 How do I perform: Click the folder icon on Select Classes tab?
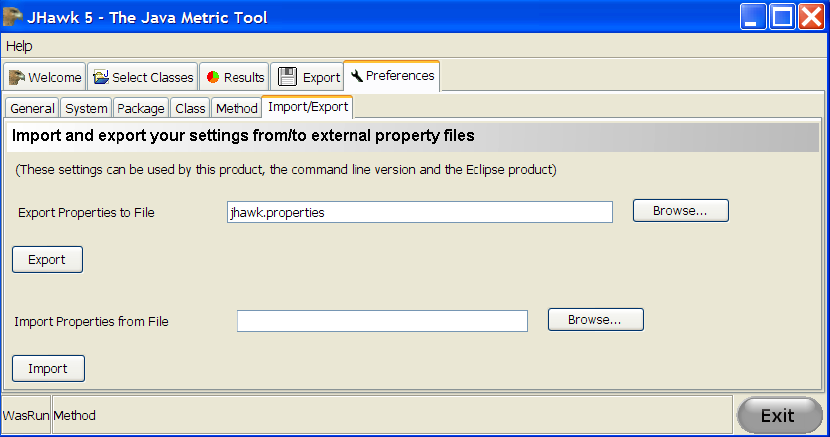tap(101, 77)
